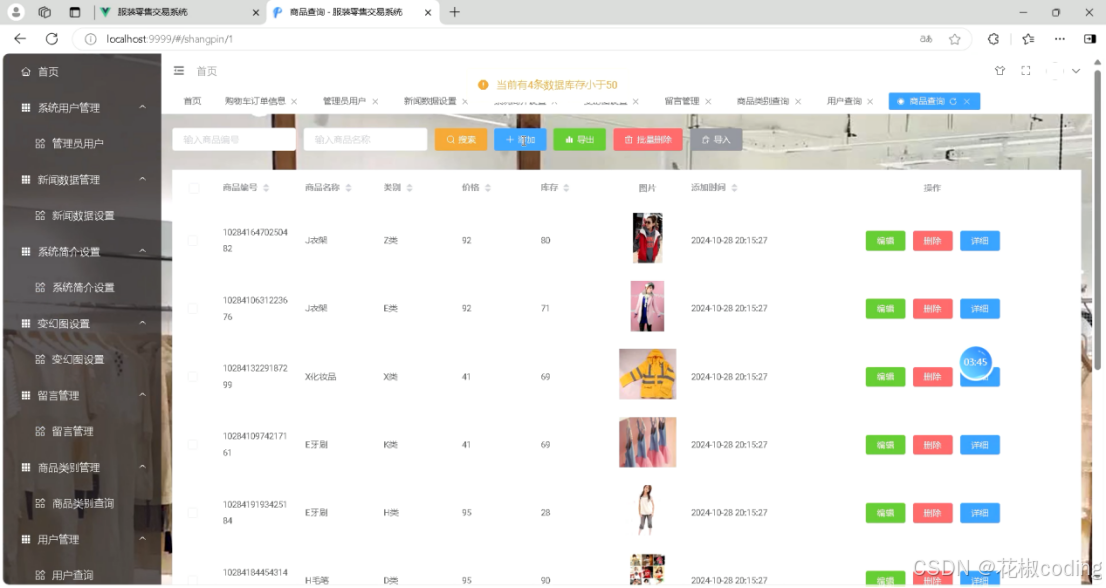Open the user avatar dropdown arrow
The height and width of the screenshot is (588, 1106).
1076,71
